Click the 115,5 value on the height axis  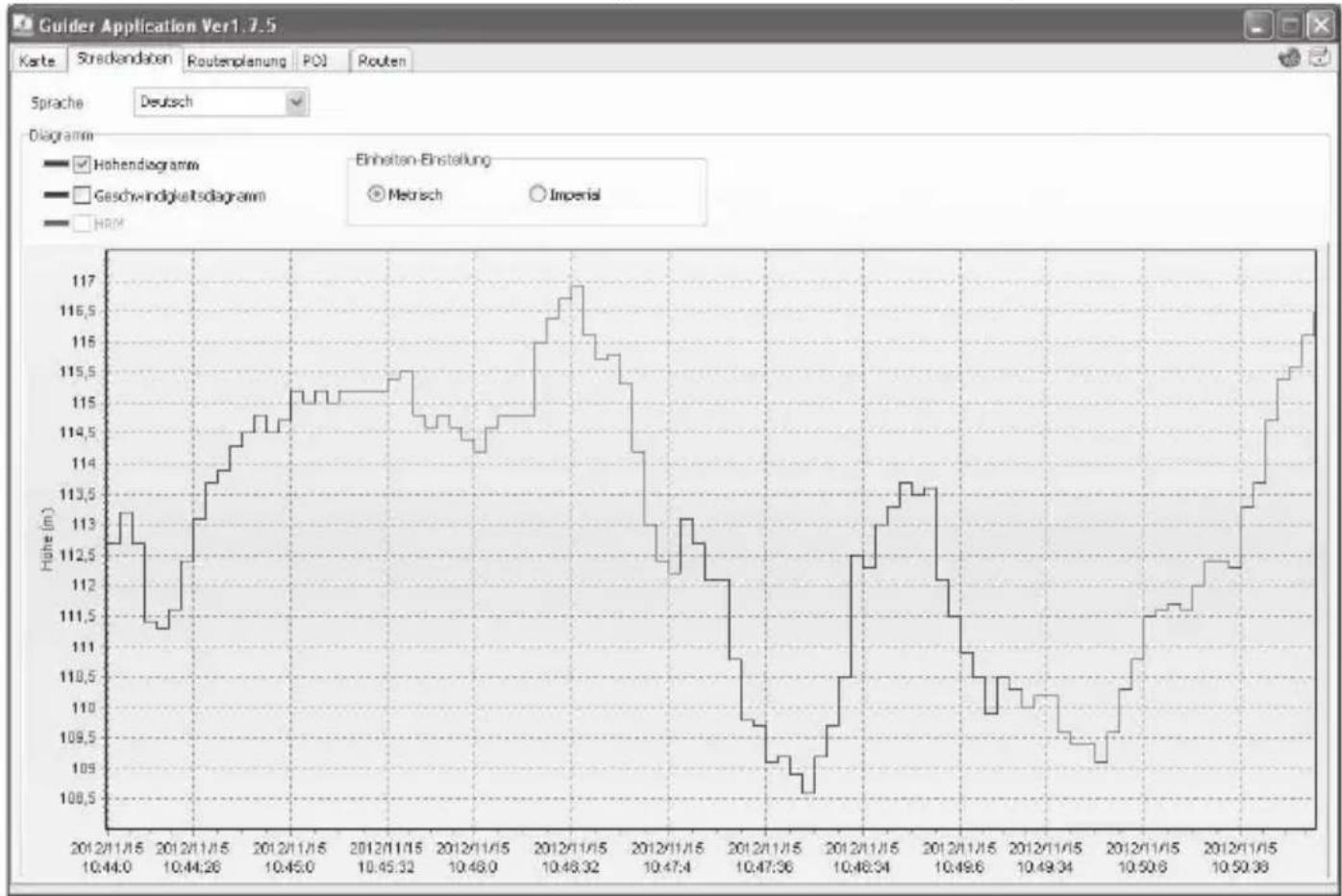[78, 372]
